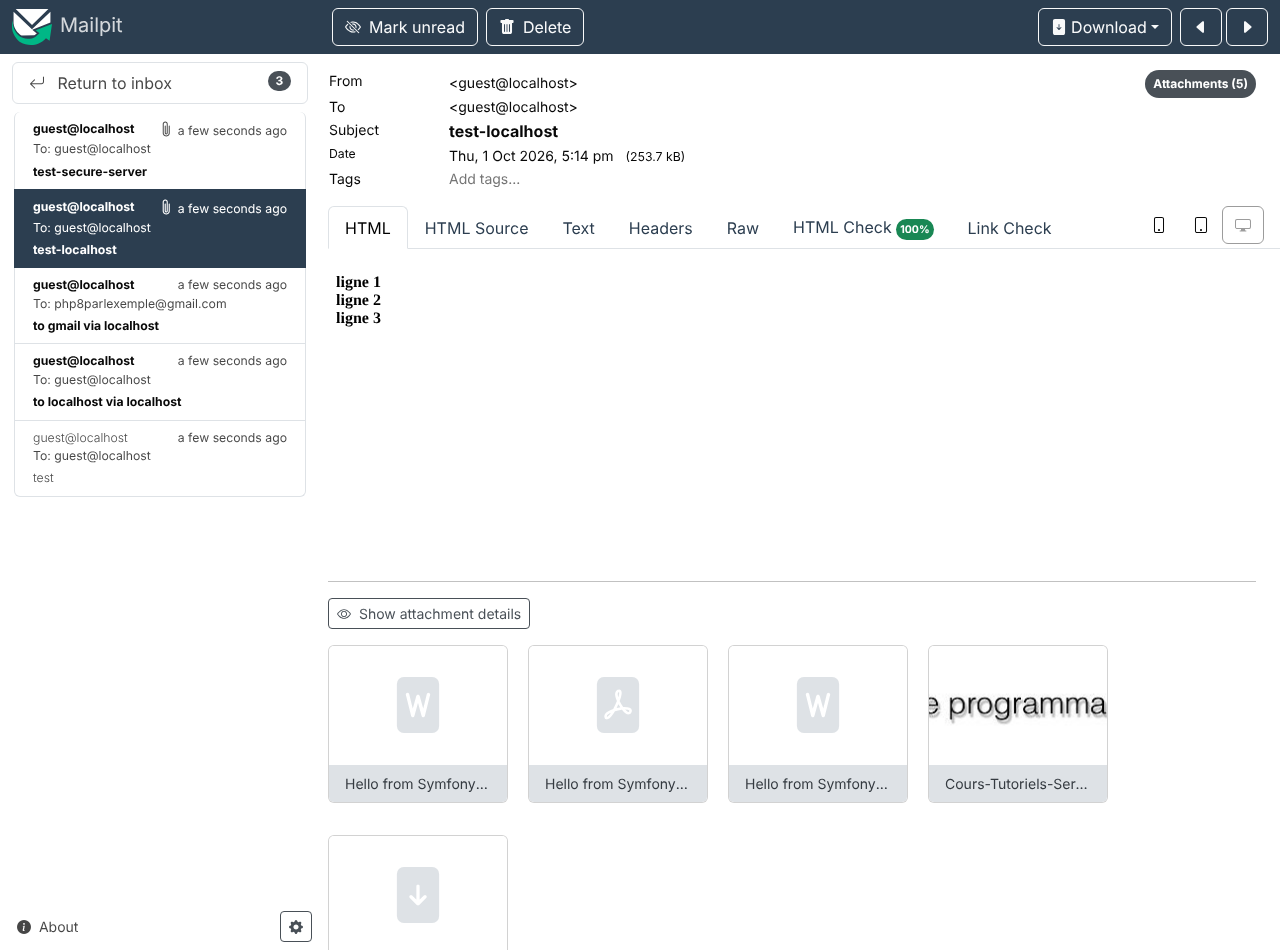Screen dimensions: 1280x950
Task: Click the unread count badge 3
Action: pyautogui.click(x=279, y=81)
